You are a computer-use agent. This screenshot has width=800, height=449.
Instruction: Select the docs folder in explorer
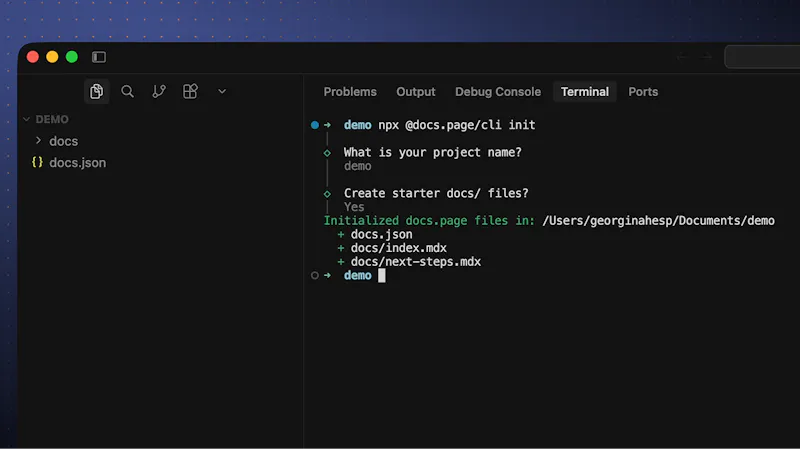[63, 141]
